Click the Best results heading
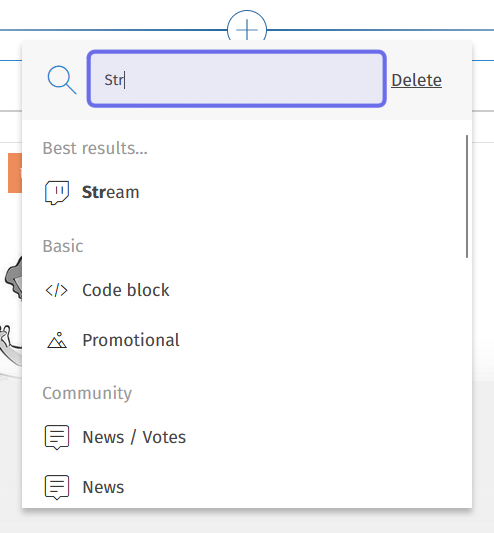This screenshot has height=533, width=494. tap(95, 148)
